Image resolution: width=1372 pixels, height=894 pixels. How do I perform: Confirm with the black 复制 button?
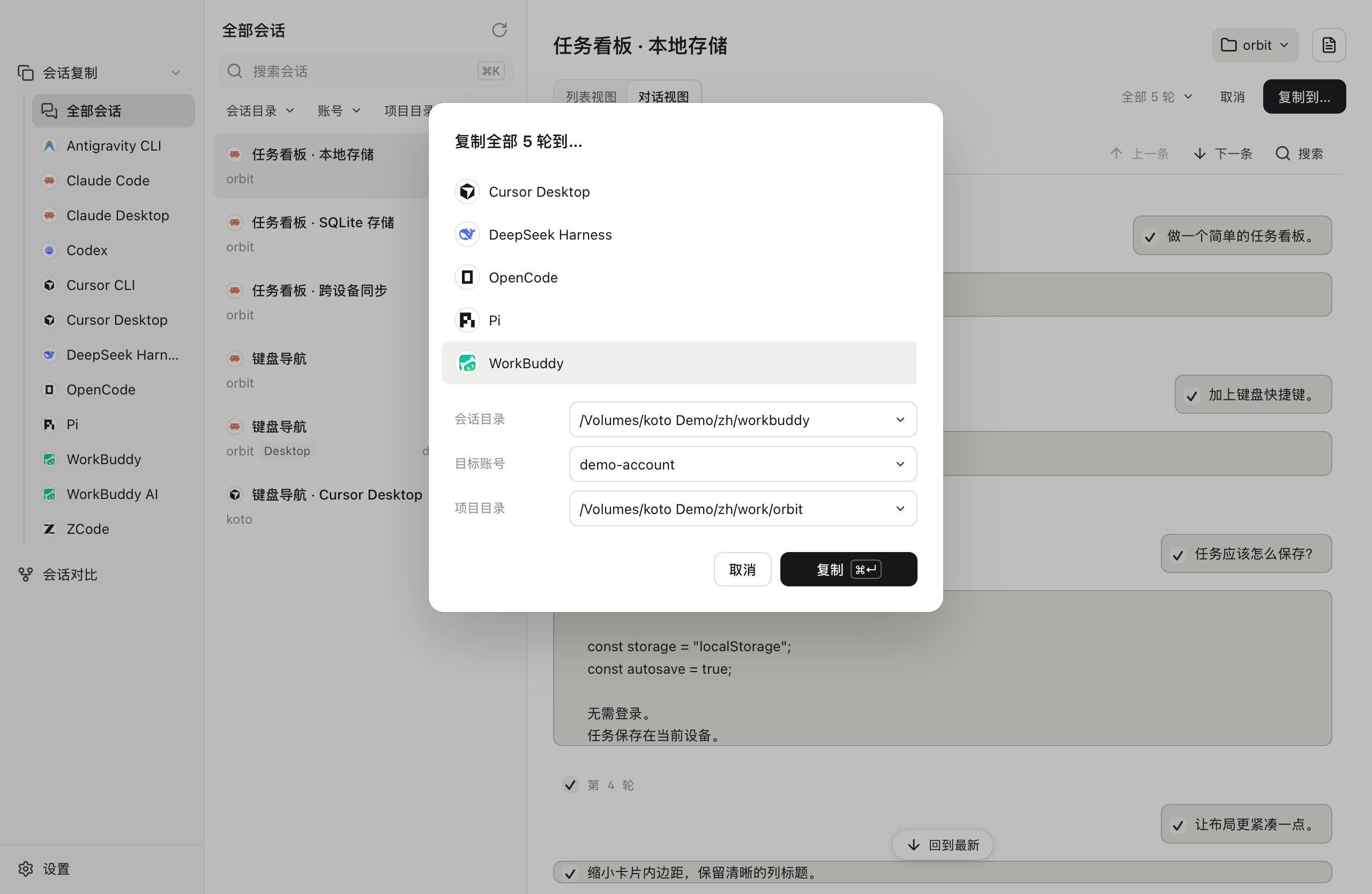coord(848,570)
